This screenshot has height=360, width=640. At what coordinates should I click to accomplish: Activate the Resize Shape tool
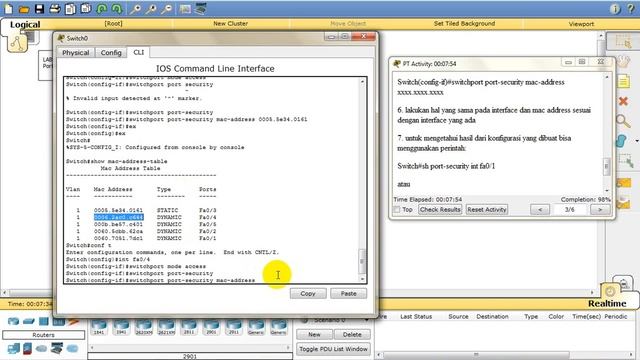click(626, 160)
